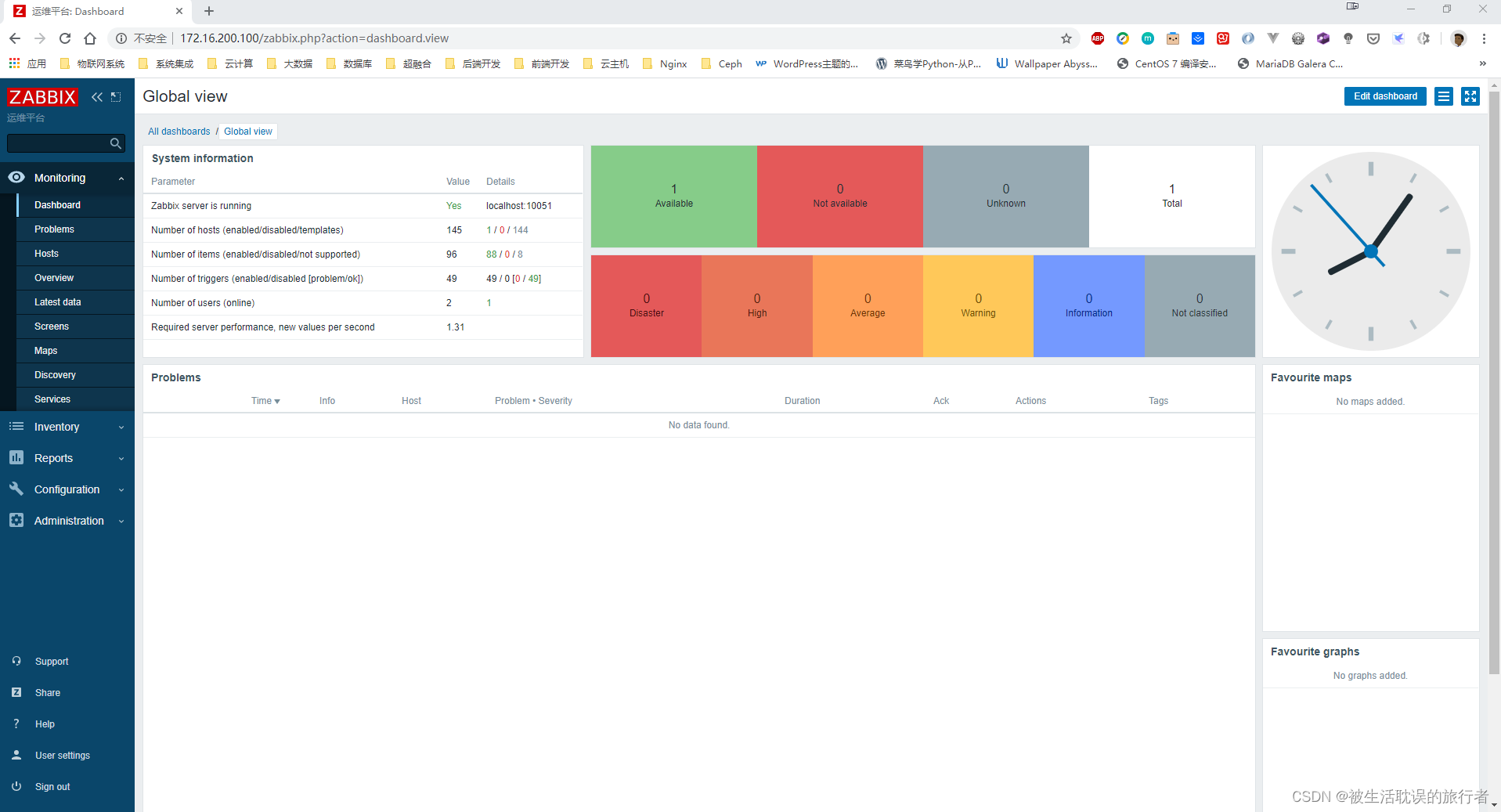The height and width of the screenshot is (812, 1501).
Task: Bookmark page with the star icon
Action: (x=1066, y=38)
